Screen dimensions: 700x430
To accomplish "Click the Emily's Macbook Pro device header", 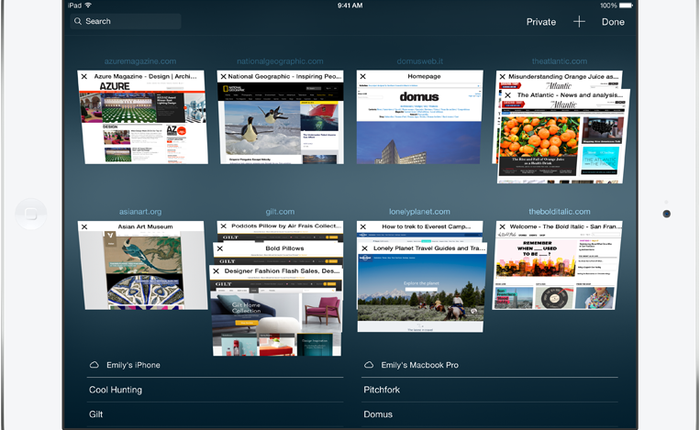I will pos(420,365).
